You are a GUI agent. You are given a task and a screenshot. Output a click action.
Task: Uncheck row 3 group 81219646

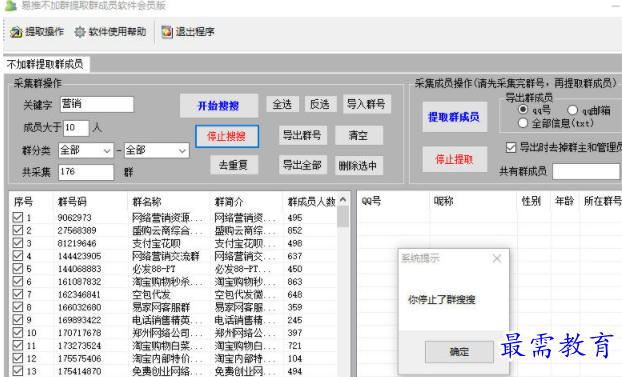coord(18,243)
